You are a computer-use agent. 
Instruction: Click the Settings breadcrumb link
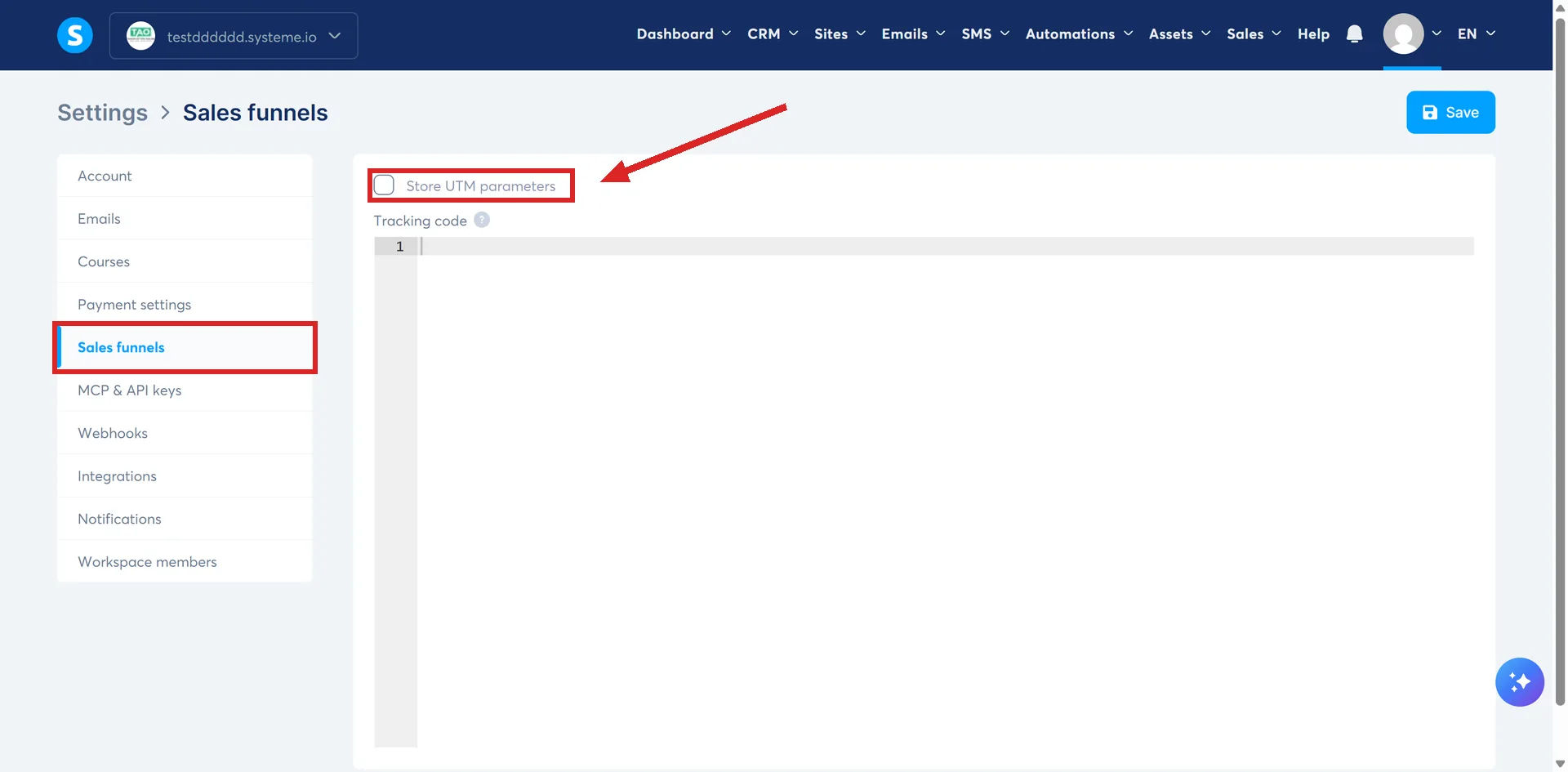point(103,113)
